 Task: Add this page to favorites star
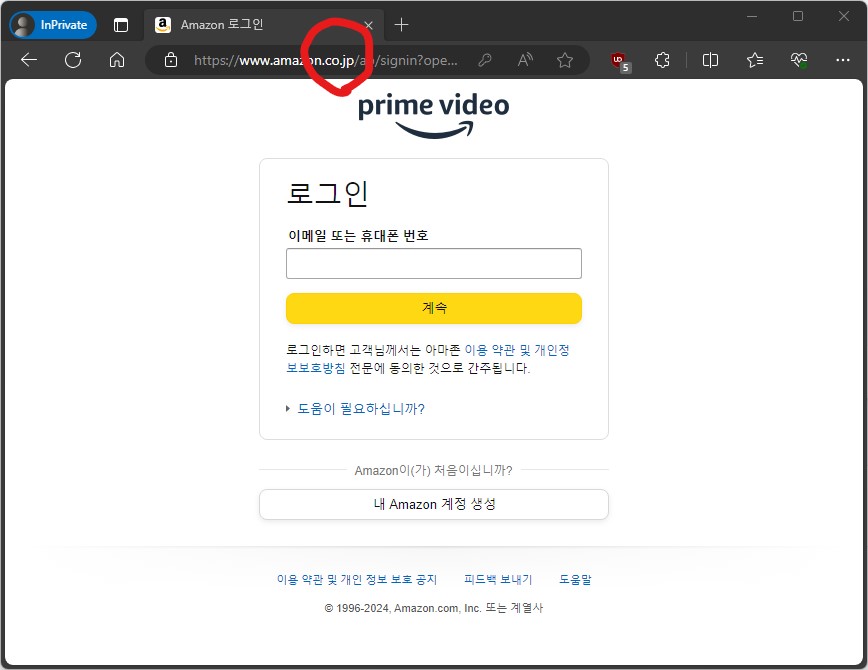click(565, 60)
